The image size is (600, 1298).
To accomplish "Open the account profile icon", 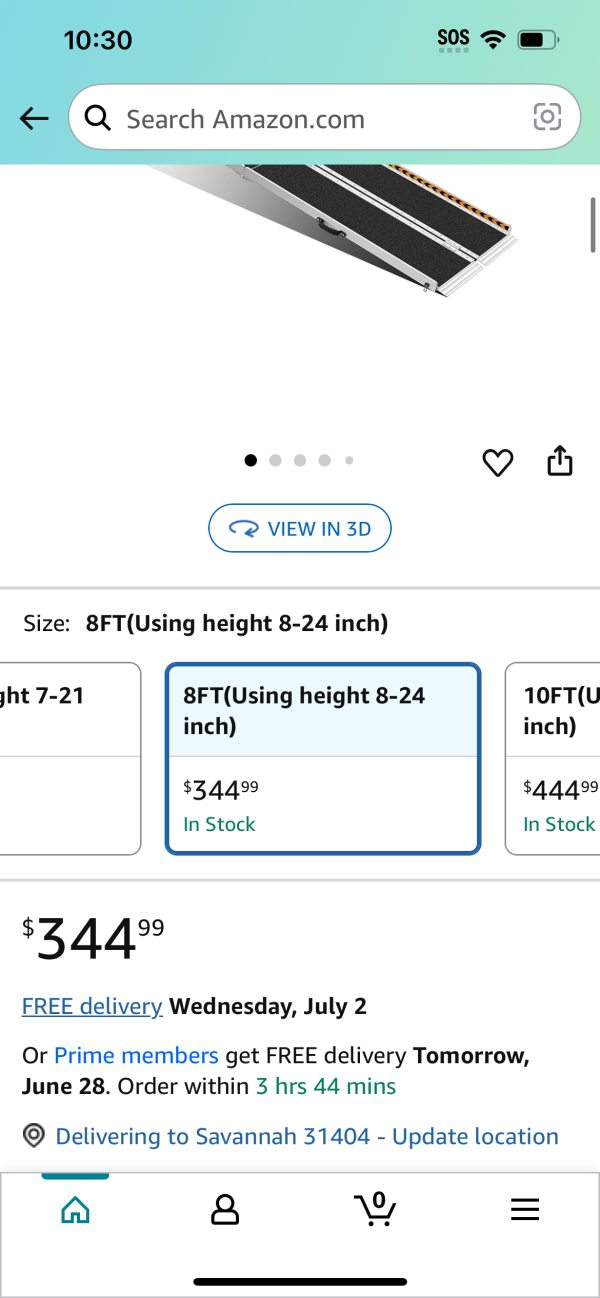I will click(x=225, y=1210).
